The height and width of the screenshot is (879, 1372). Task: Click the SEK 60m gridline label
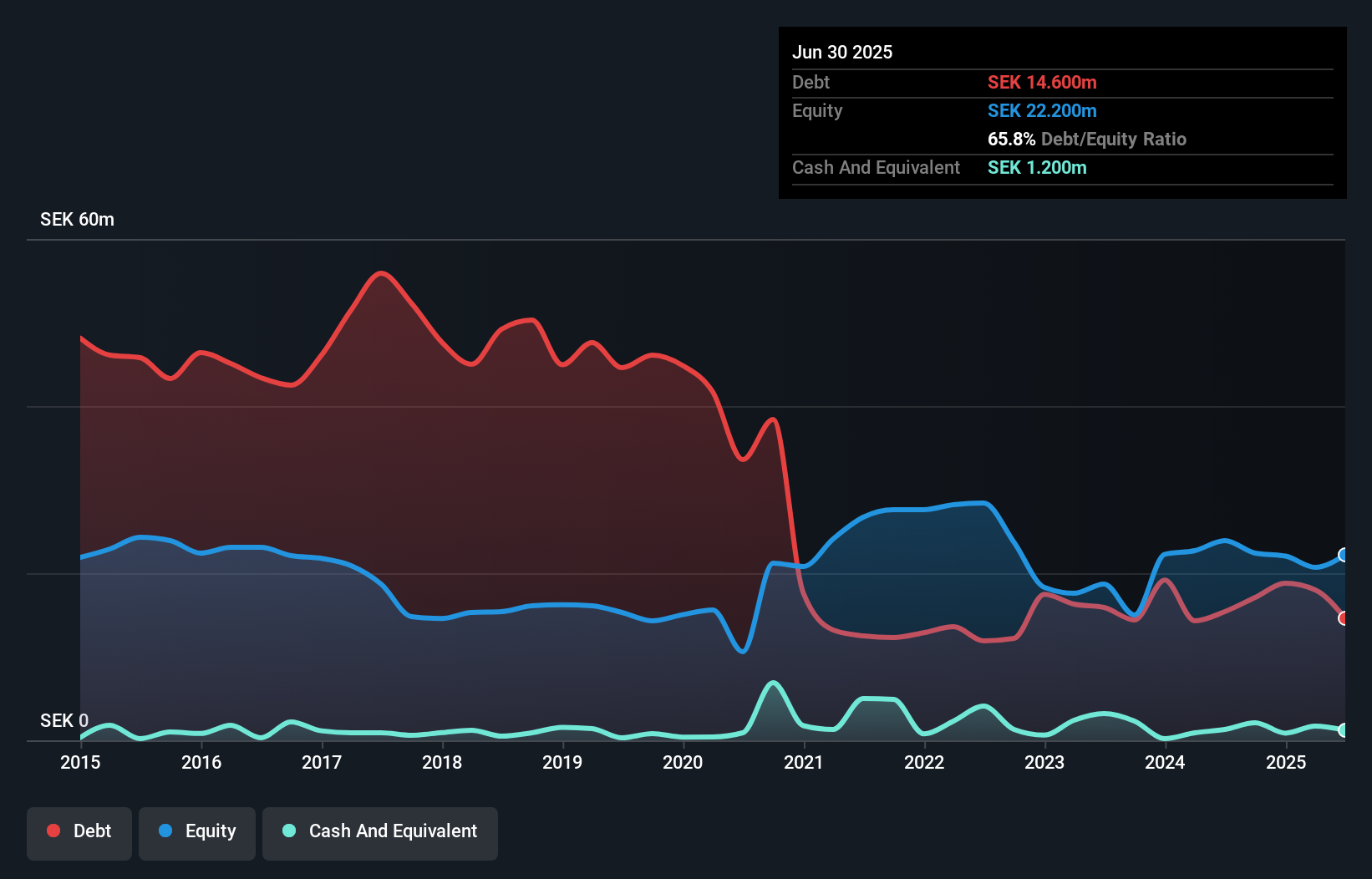pos(76,219)
